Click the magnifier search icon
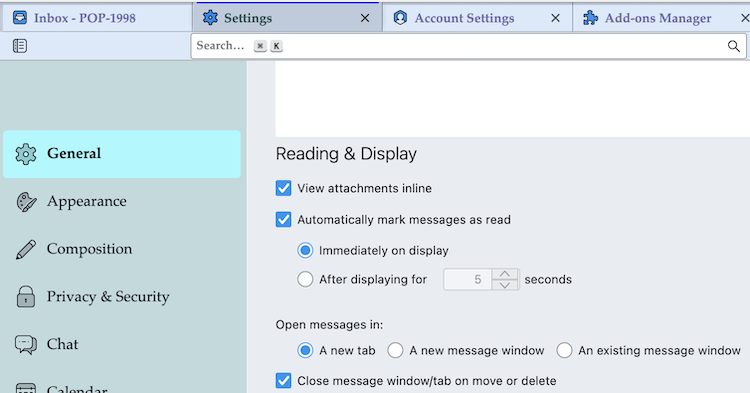Screen dimensions: 750x393 coord(734,46)
